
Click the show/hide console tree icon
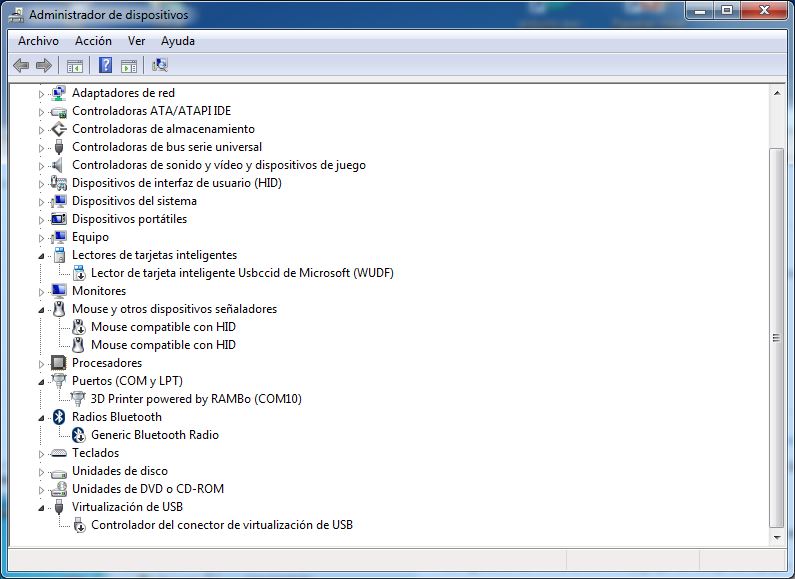pos(74,66)
